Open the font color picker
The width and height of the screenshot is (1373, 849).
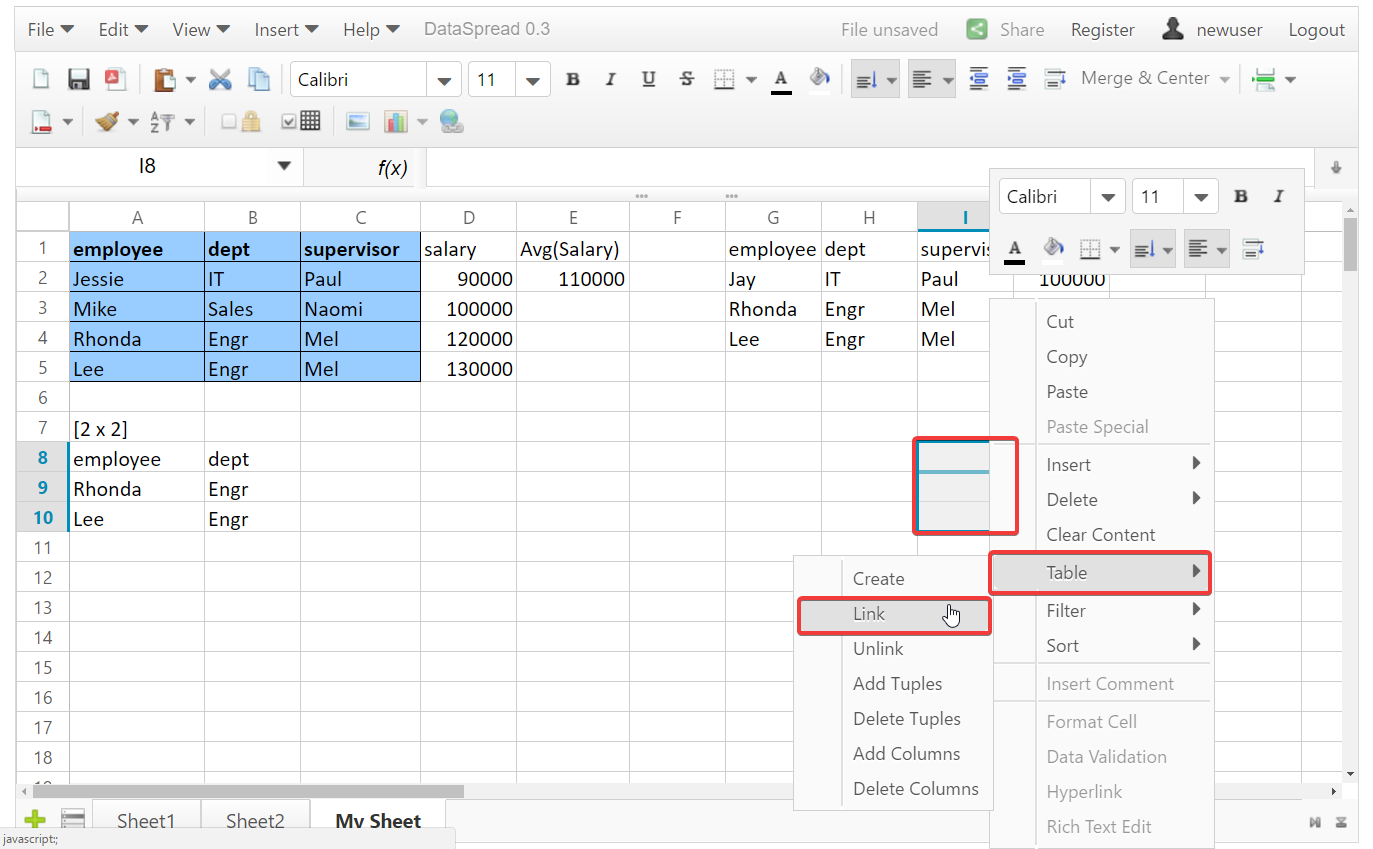(x=781, y=78)
